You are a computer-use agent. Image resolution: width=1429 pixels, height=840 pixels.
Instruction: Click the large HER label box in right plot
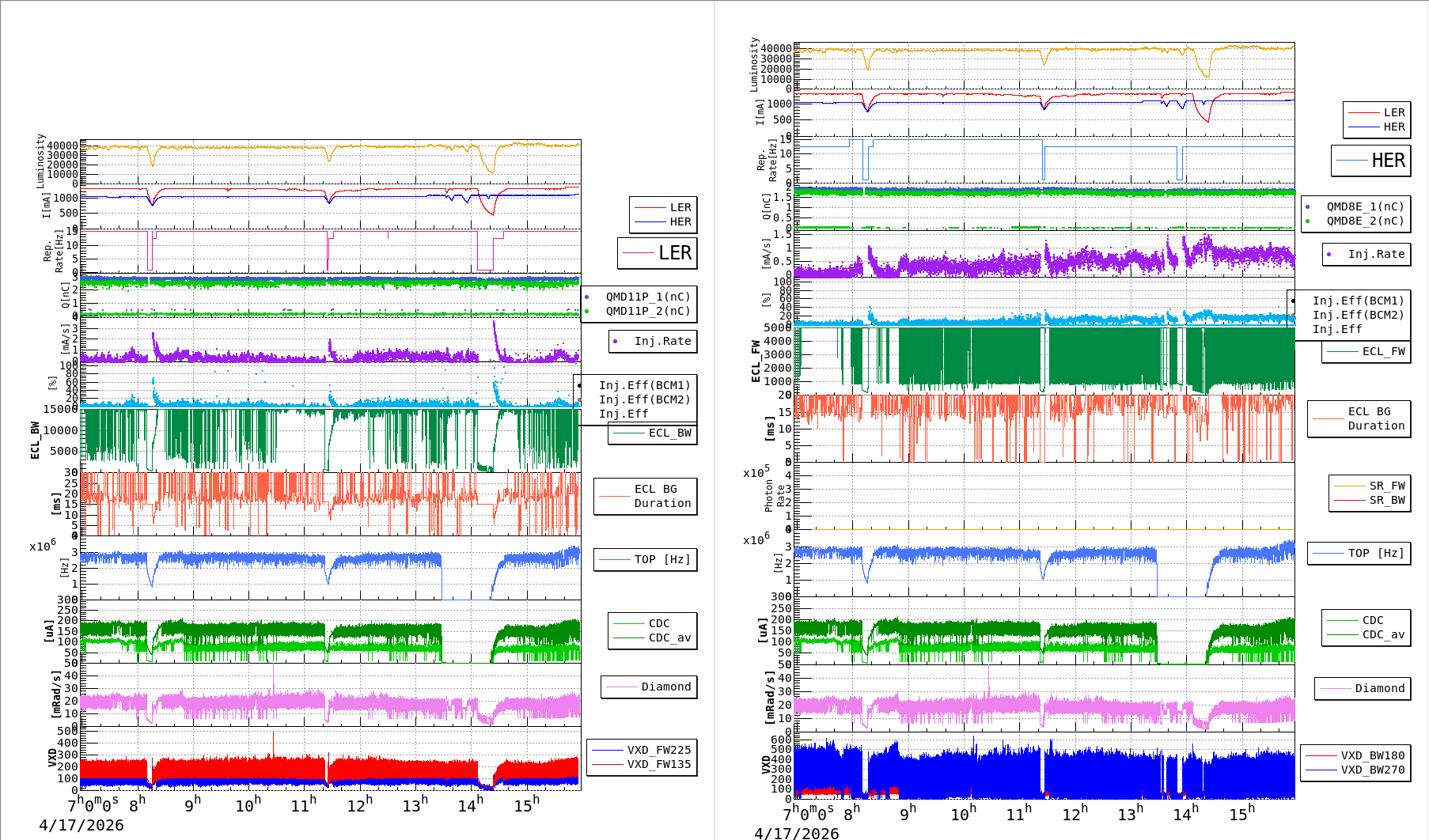click(1370, 161)
